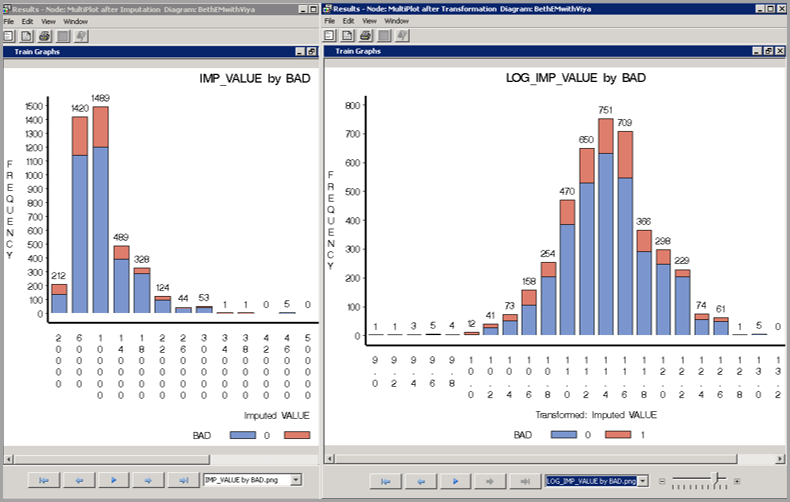Image resolution: width=790 pixels, height=502 pixels.
Task: Click the blue BAD 0 legend swatch, left chart
Action: pyautogui.click(x=243, y=435)
